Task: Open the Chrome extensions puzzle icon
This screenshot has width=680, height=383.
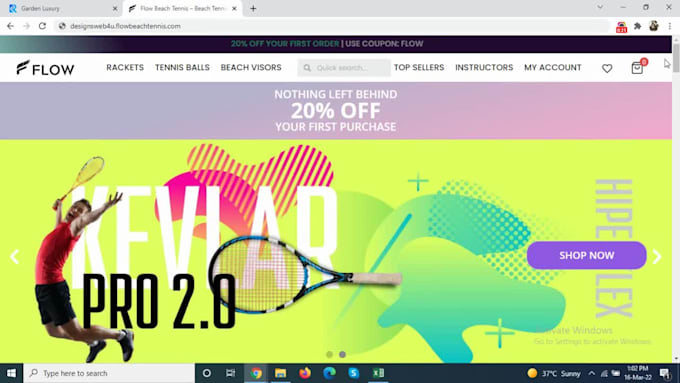Action: pyautogui.click(x=638, y=26)
